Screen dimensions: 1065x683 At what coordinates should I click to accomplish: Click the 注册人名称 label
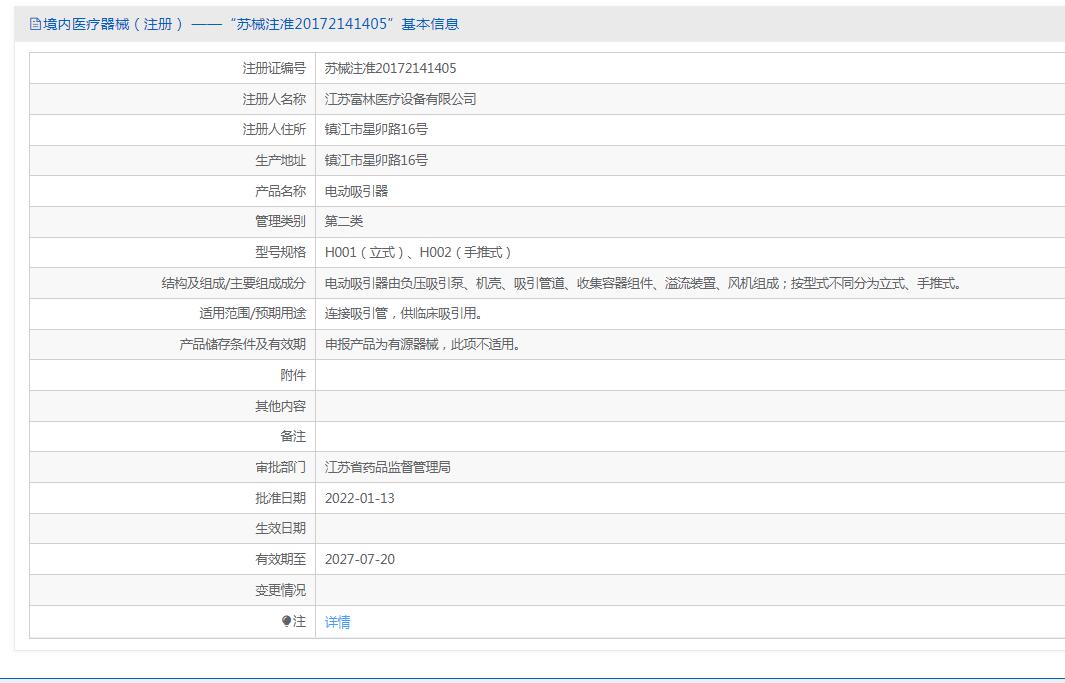click(274, 99)
